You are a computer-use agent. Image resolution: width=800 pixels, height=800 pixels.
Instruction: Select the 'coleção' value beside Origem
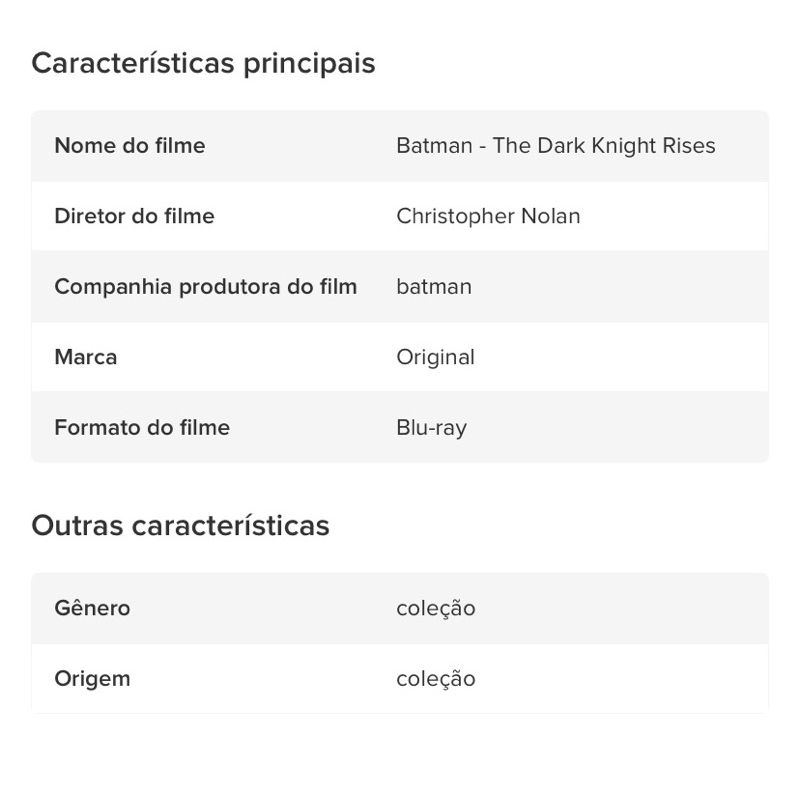pos(435,679)
